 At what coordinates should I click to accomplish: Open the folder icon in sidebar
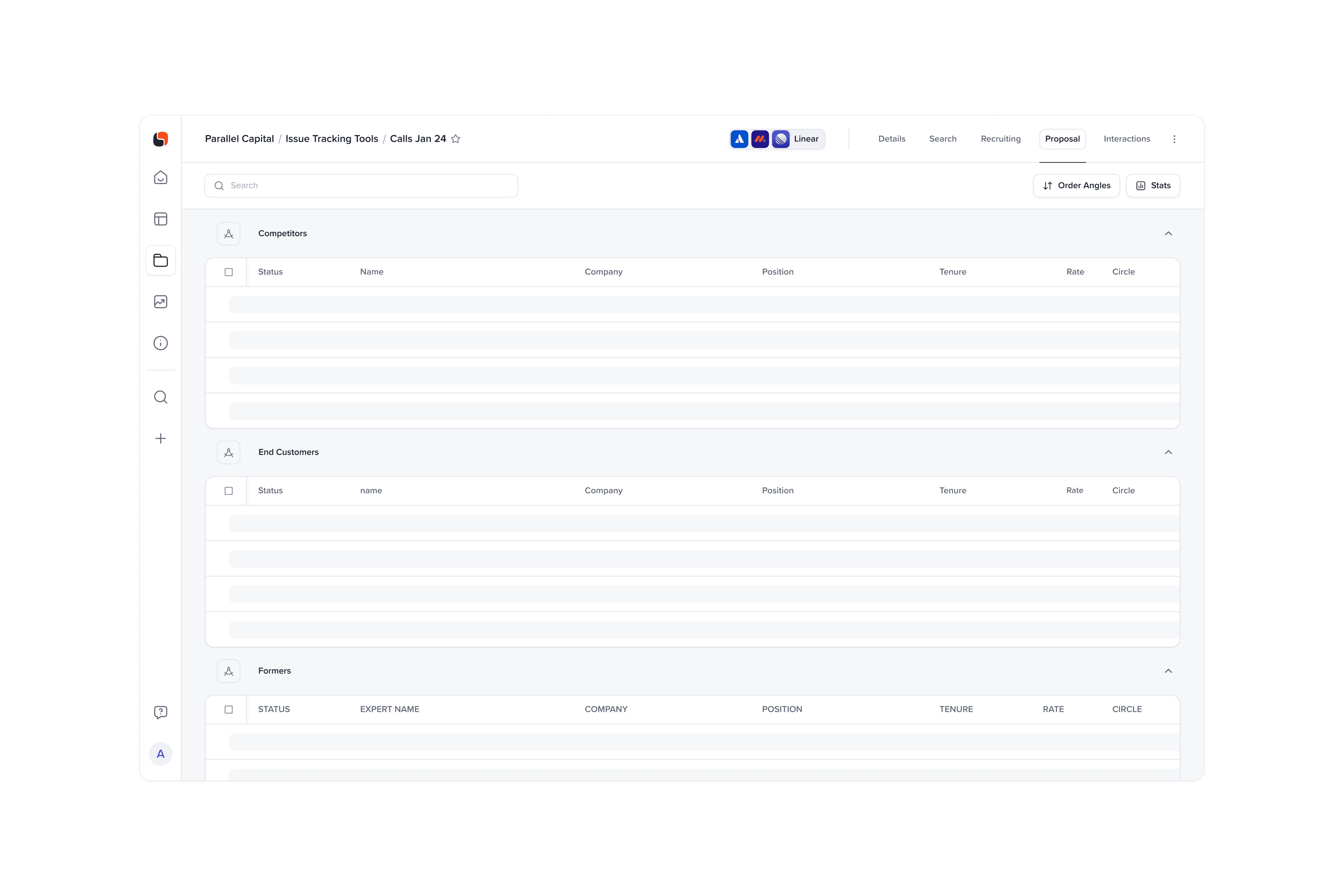click(161, 260)
